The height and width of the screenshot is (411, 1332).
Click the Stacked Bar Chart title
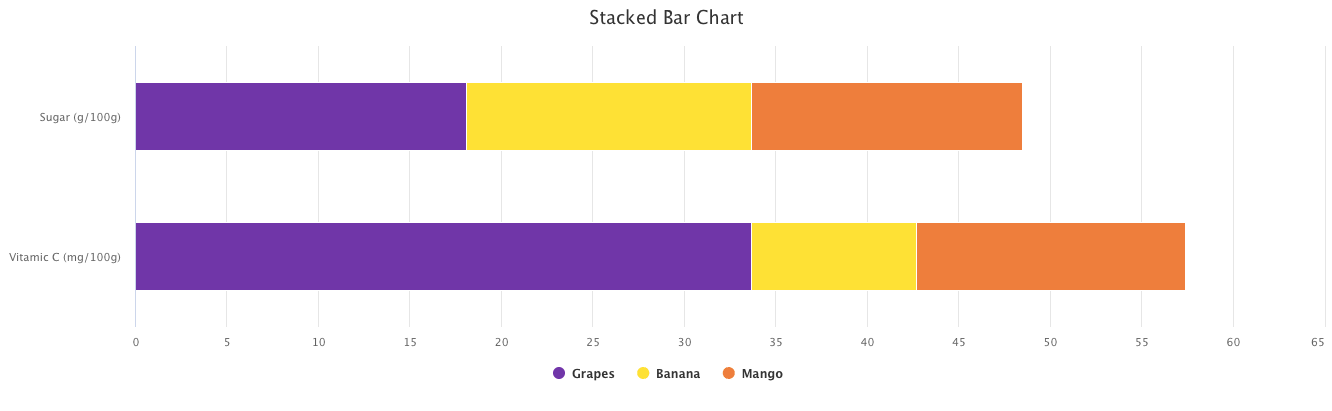(x=666, y=18)
